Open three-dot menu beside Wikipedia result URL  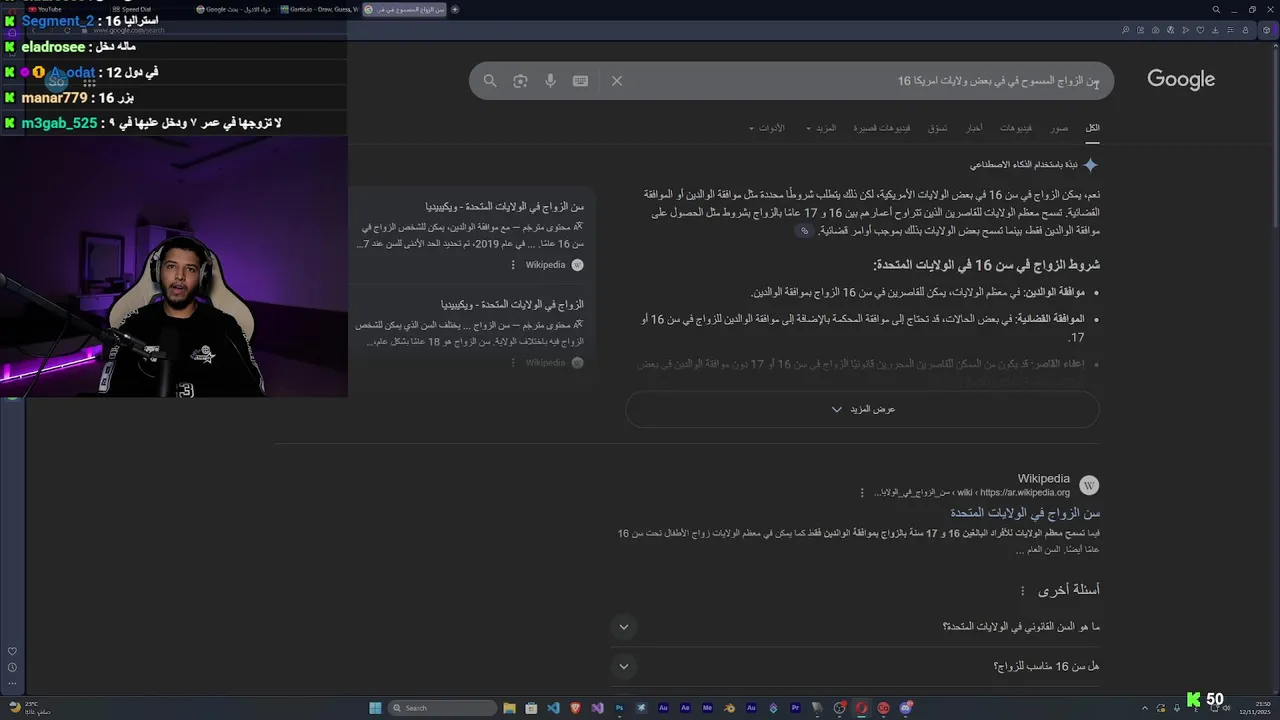862,493
